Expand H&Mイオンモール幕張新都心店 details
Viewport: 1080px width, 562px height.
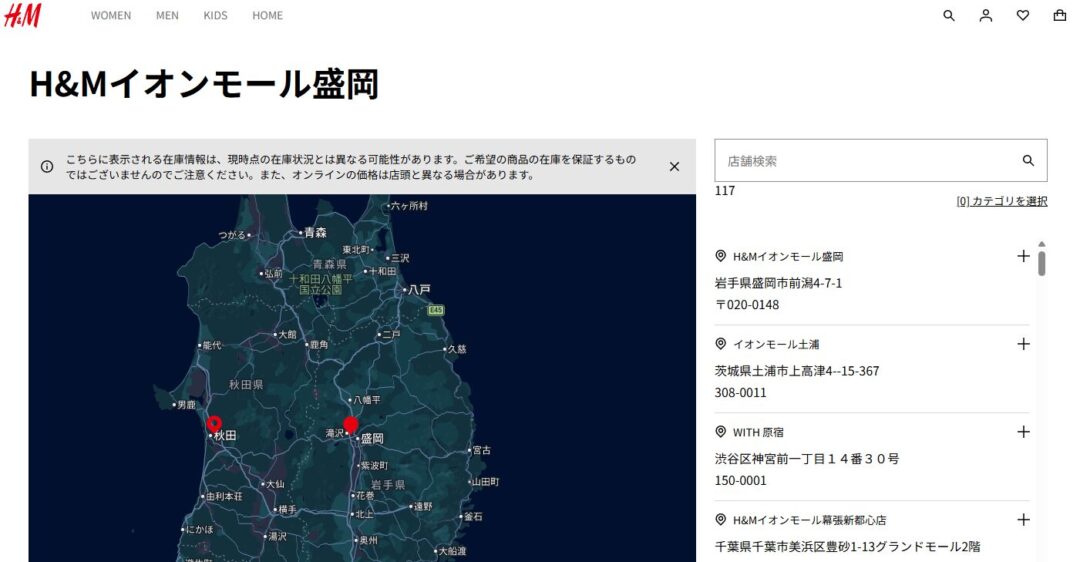click(1023, 520)
